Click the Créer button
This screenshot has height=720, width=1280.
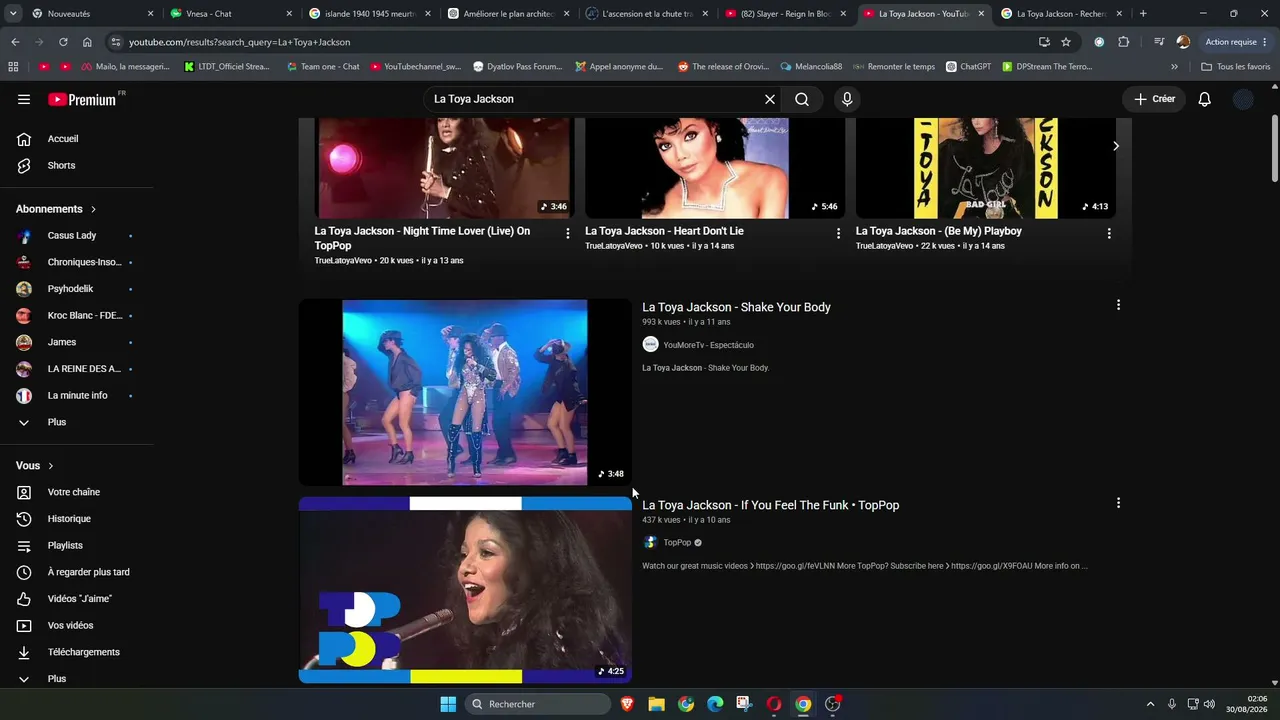[x=1154, y=99]
